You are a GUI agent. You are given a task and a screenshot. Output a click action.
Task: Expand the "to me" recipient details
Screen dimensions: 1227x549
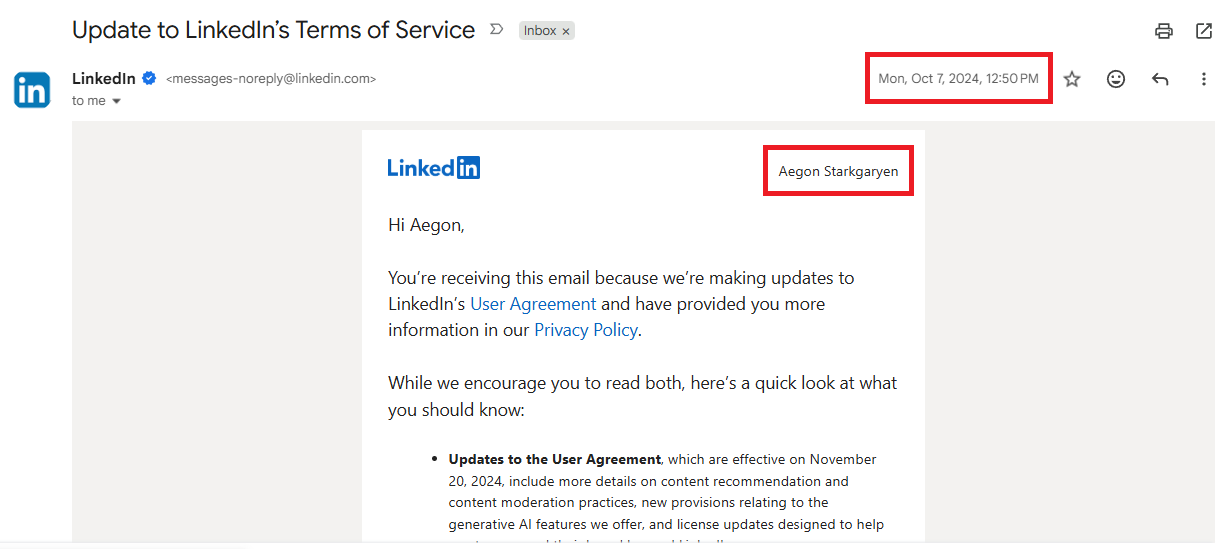[x=116, y=101]
